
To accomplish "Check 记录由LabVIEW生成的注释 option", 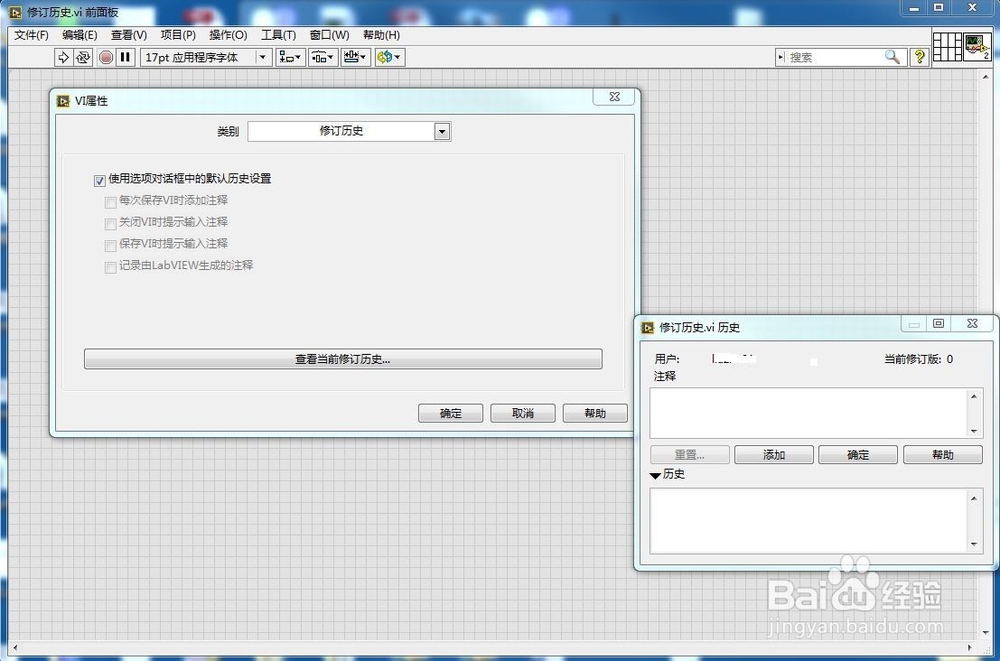I will coord(111,266).
